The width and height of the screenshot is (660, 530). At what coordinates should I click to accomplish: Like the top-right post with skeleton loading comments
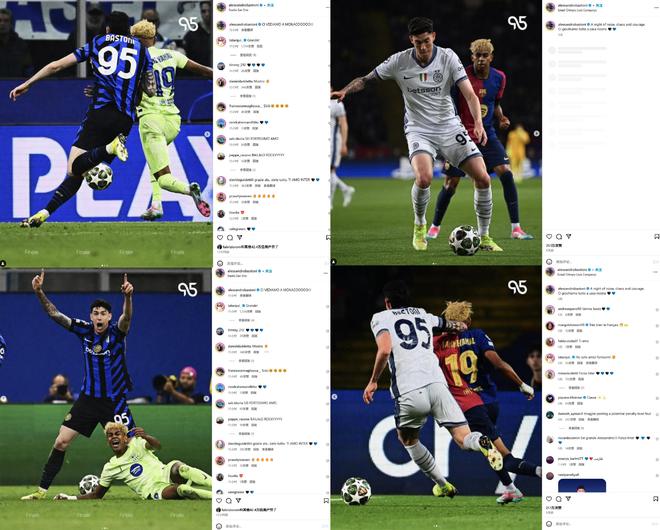(549, 237)
